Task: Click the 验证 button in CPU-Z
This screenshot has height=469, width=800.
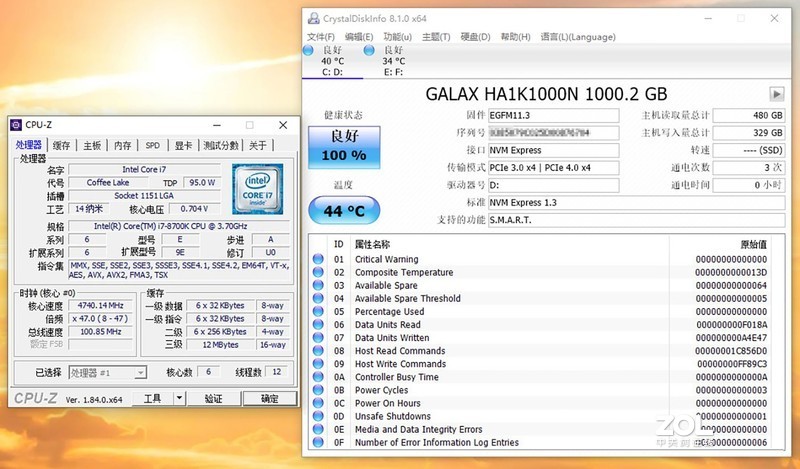Action: [214, 398]
